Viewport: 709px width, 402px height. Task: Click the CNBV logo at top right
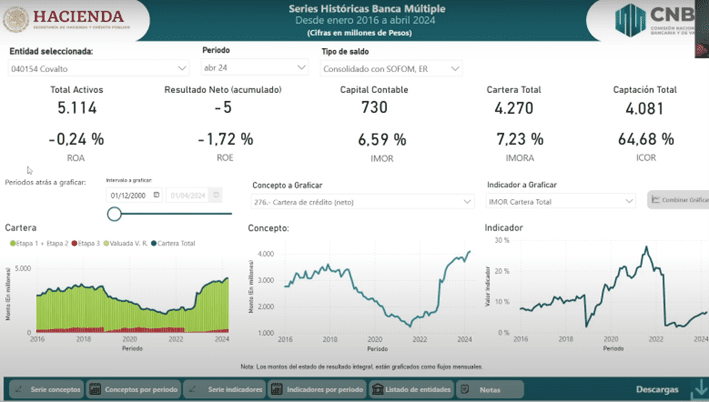(x=658, y=19)
